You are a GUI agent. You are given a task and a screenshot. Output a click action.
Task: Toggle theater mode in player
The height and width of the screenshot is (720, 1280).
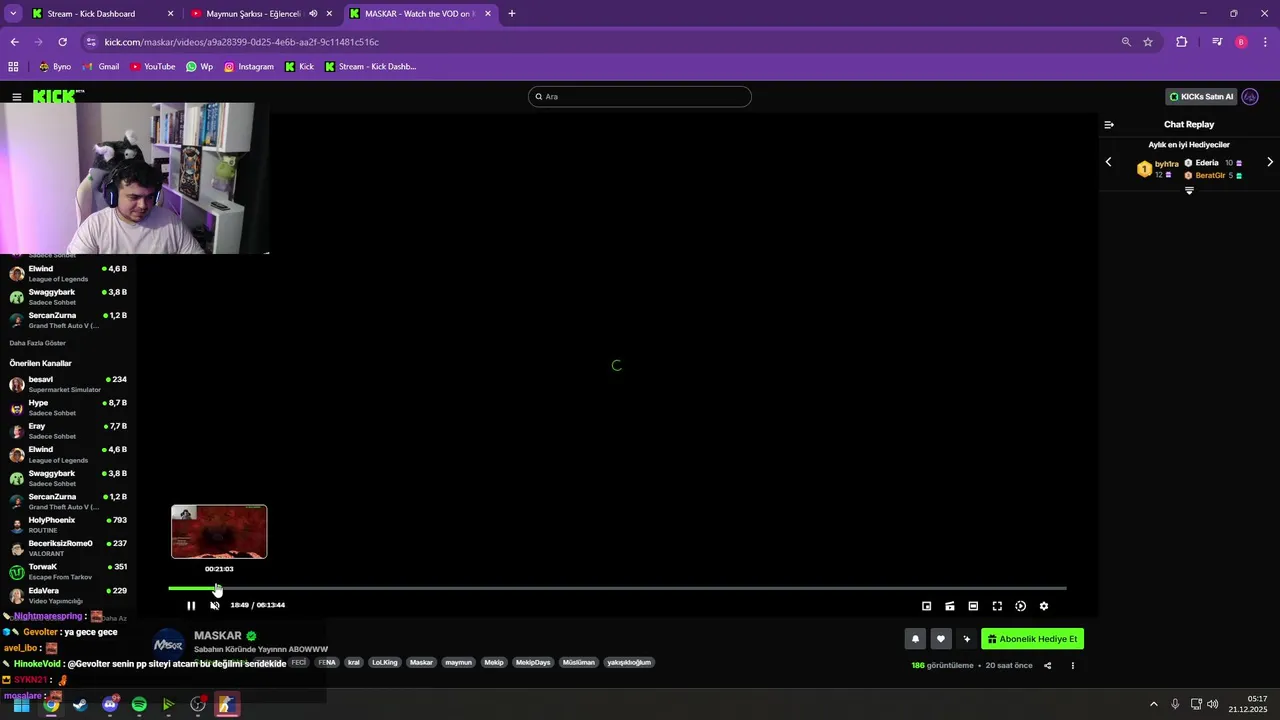point(973,606)
